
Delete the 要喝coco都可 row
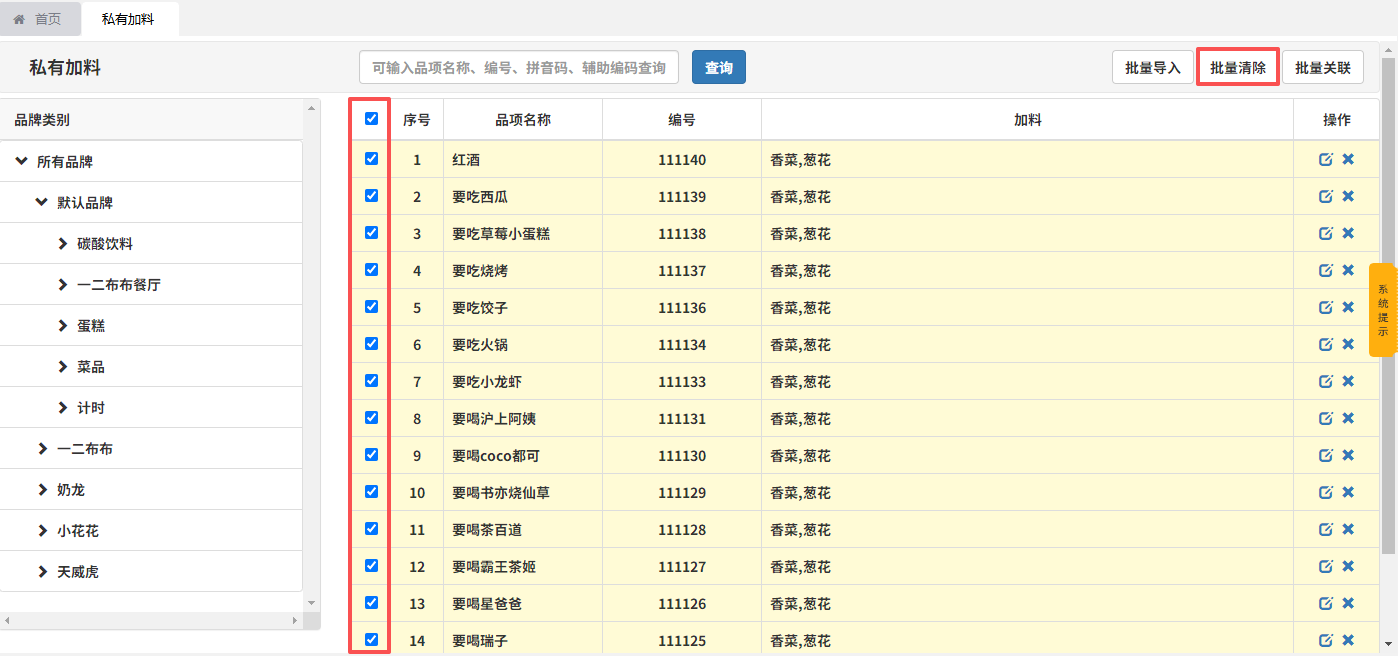click(x=1348, y=455)
